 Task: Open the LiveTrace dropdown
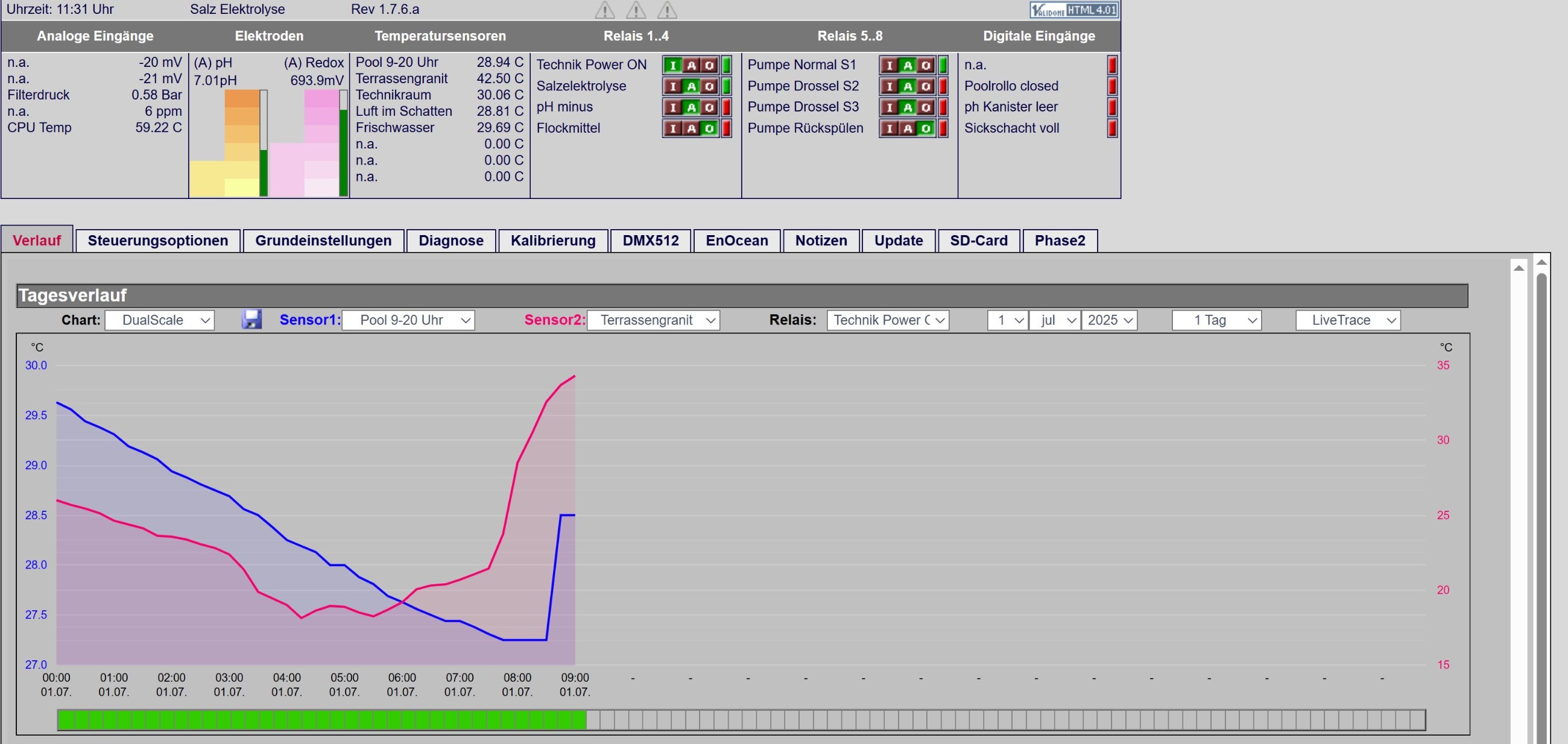[1348, 320]
